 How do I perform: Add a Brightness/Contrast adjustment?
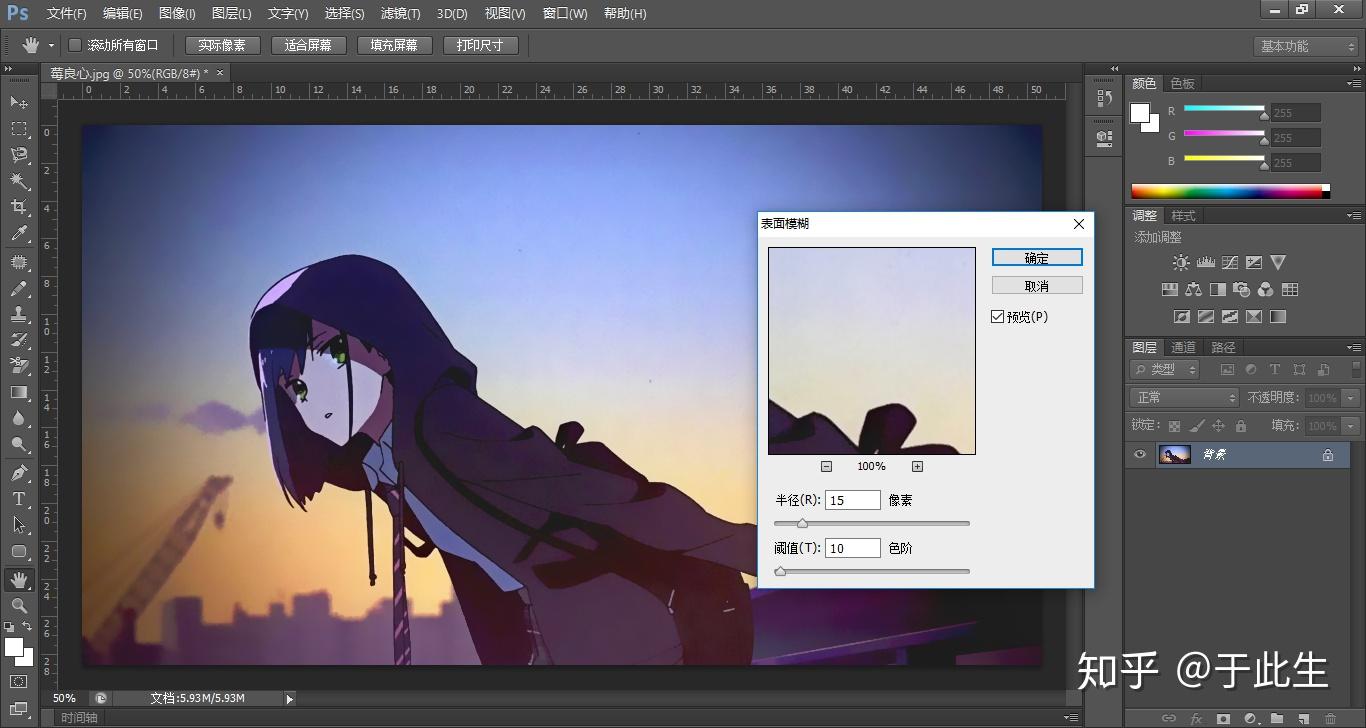[1181, 263]
